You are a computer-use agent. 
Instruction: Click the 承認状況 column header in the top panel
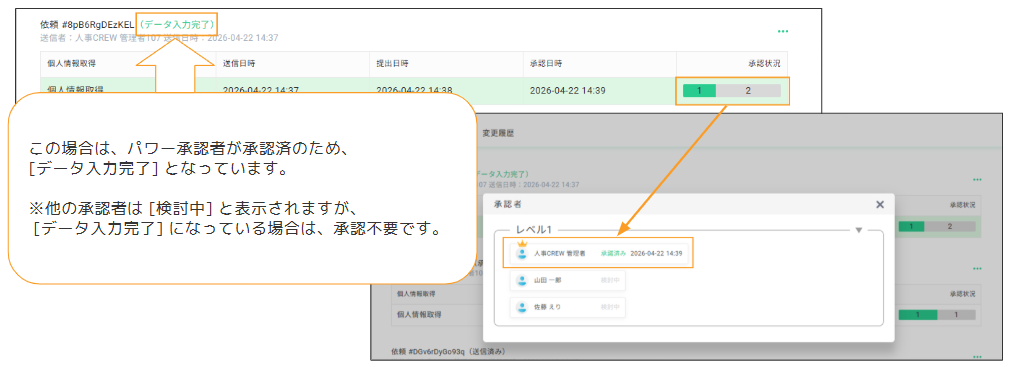coord(764,64)
